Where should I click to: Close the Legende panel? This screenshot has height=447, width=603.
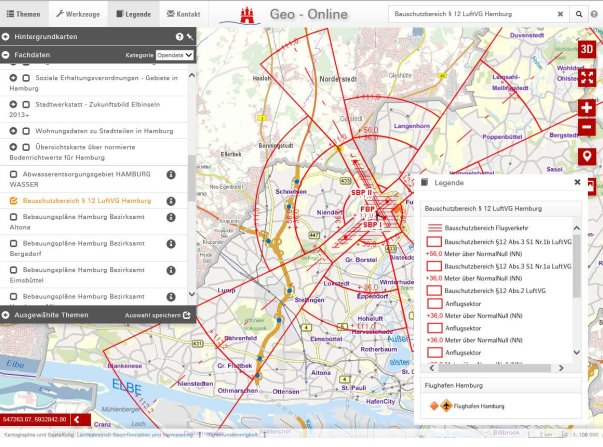click(577, 183)
